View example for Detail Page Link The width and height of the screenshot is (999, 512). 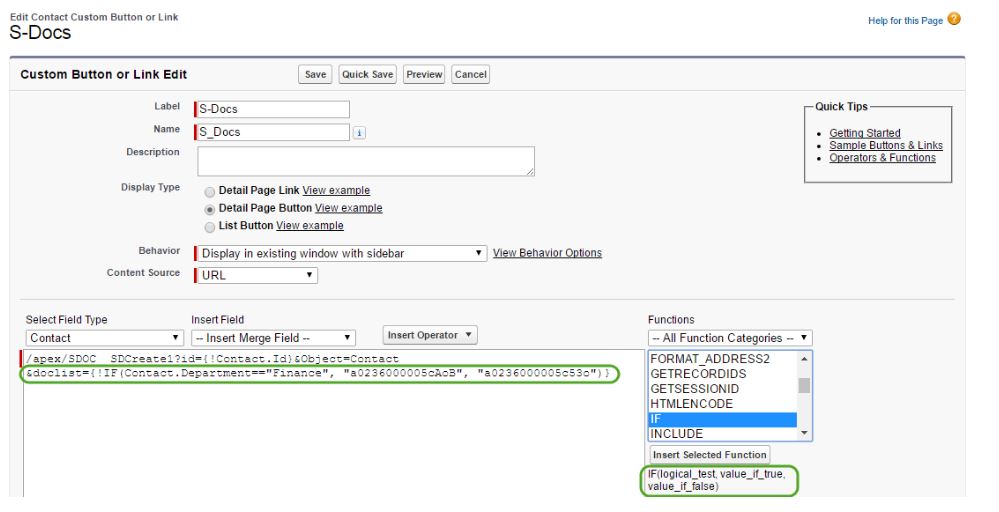[336, 190]
